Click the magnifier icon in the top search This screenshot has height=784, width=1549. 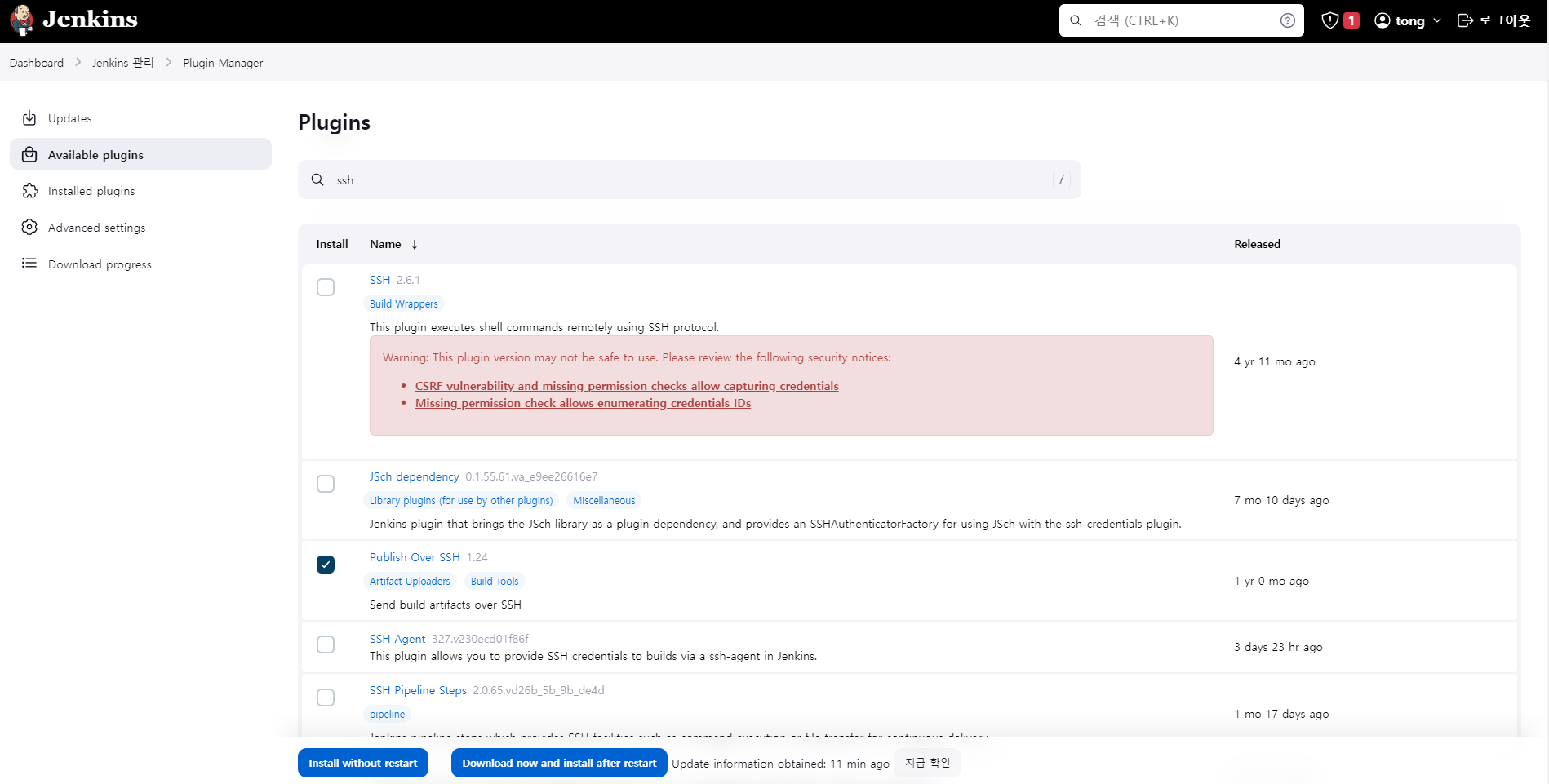coord(1076,20)
